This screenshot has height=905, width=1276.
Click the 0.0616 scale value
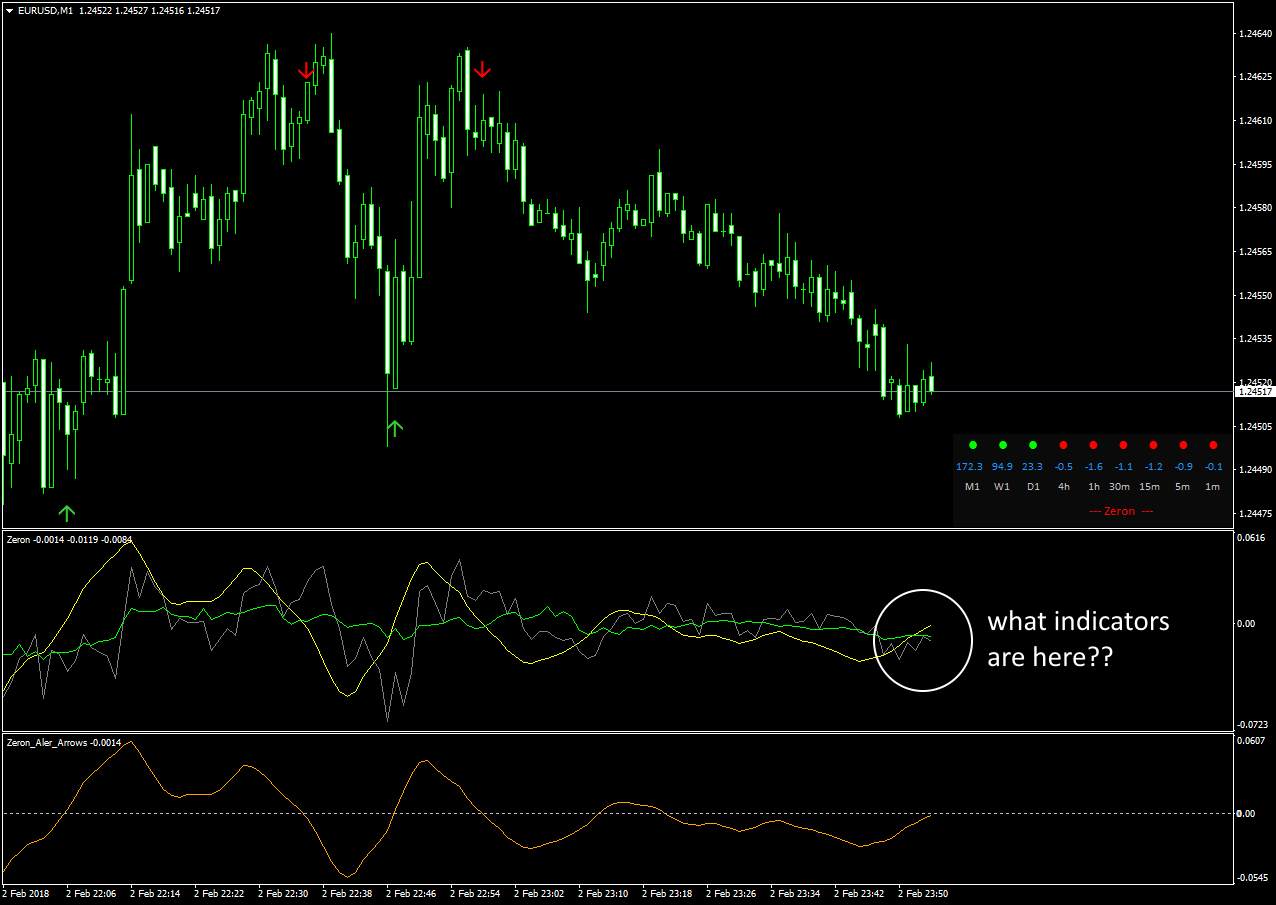point(1252,538)
